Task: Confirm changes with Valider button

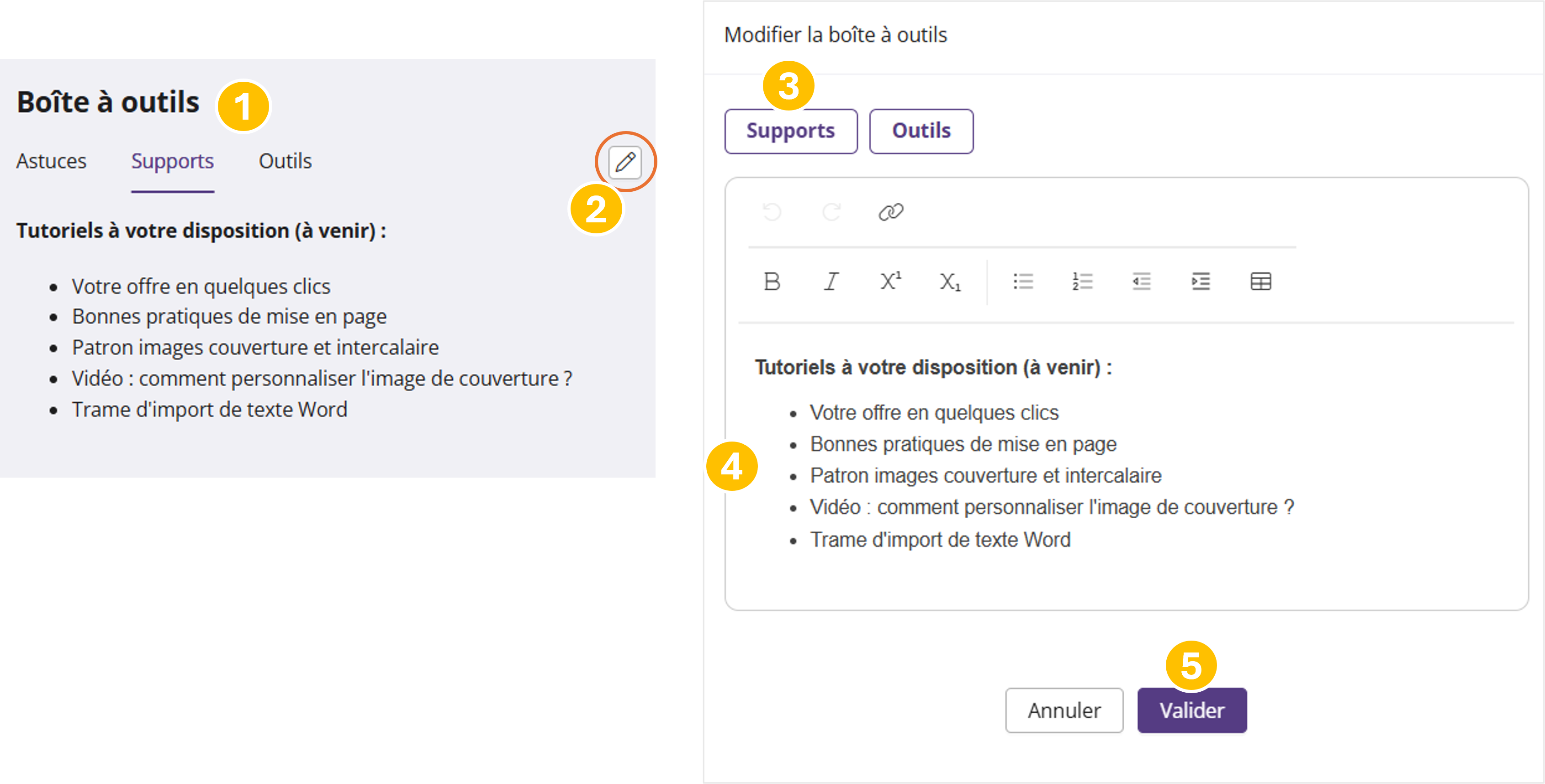Action: point(1192,710)
